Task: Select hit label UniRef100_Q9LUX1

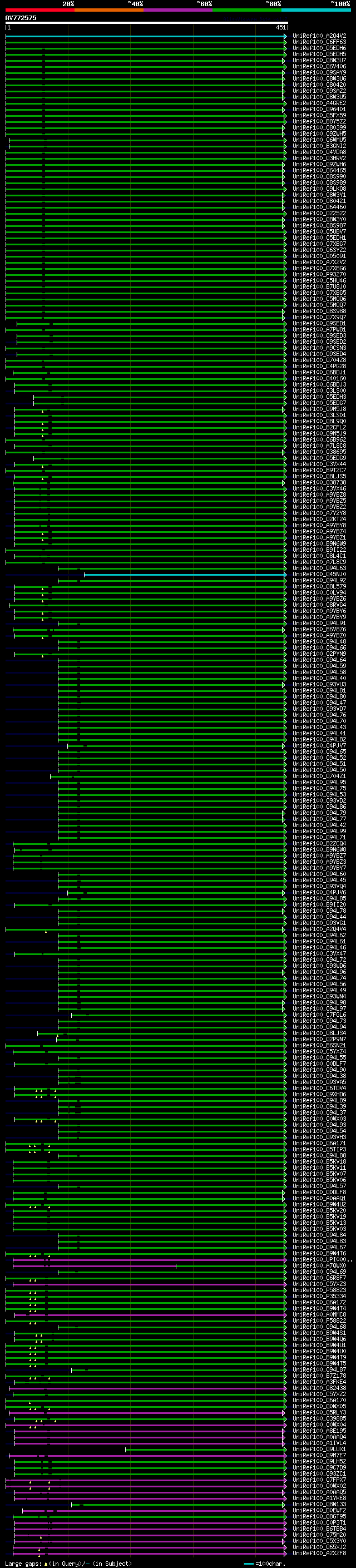Action: (319, 1450)
